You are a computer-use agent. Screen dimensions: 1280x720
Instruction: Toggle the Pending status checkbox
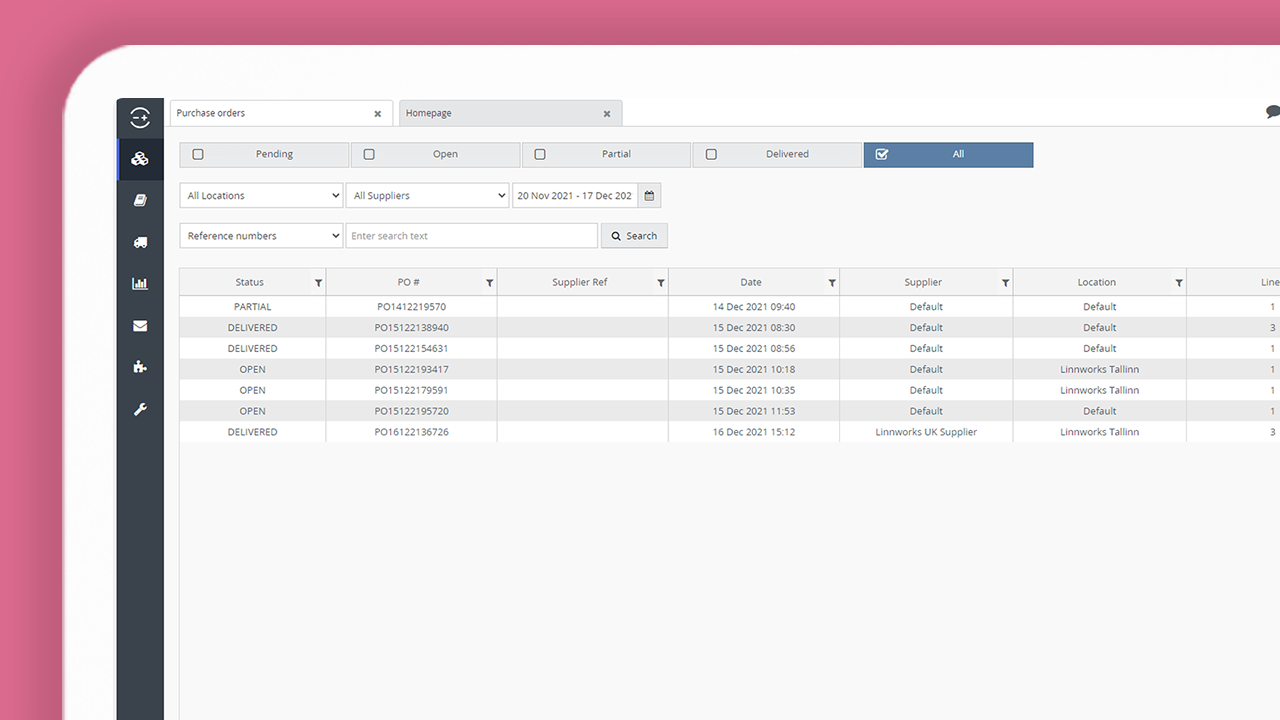(x=198, y=155)
